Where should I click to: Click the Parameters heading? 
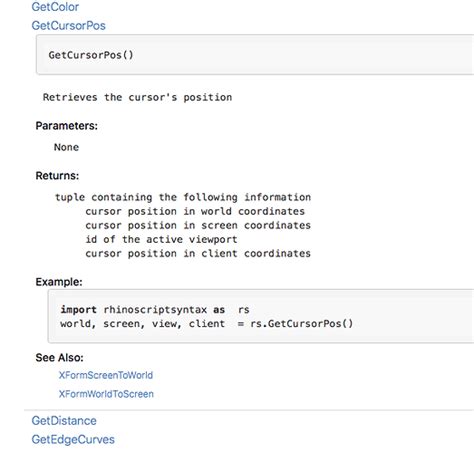pyautogui.click(x=66, y=126)
